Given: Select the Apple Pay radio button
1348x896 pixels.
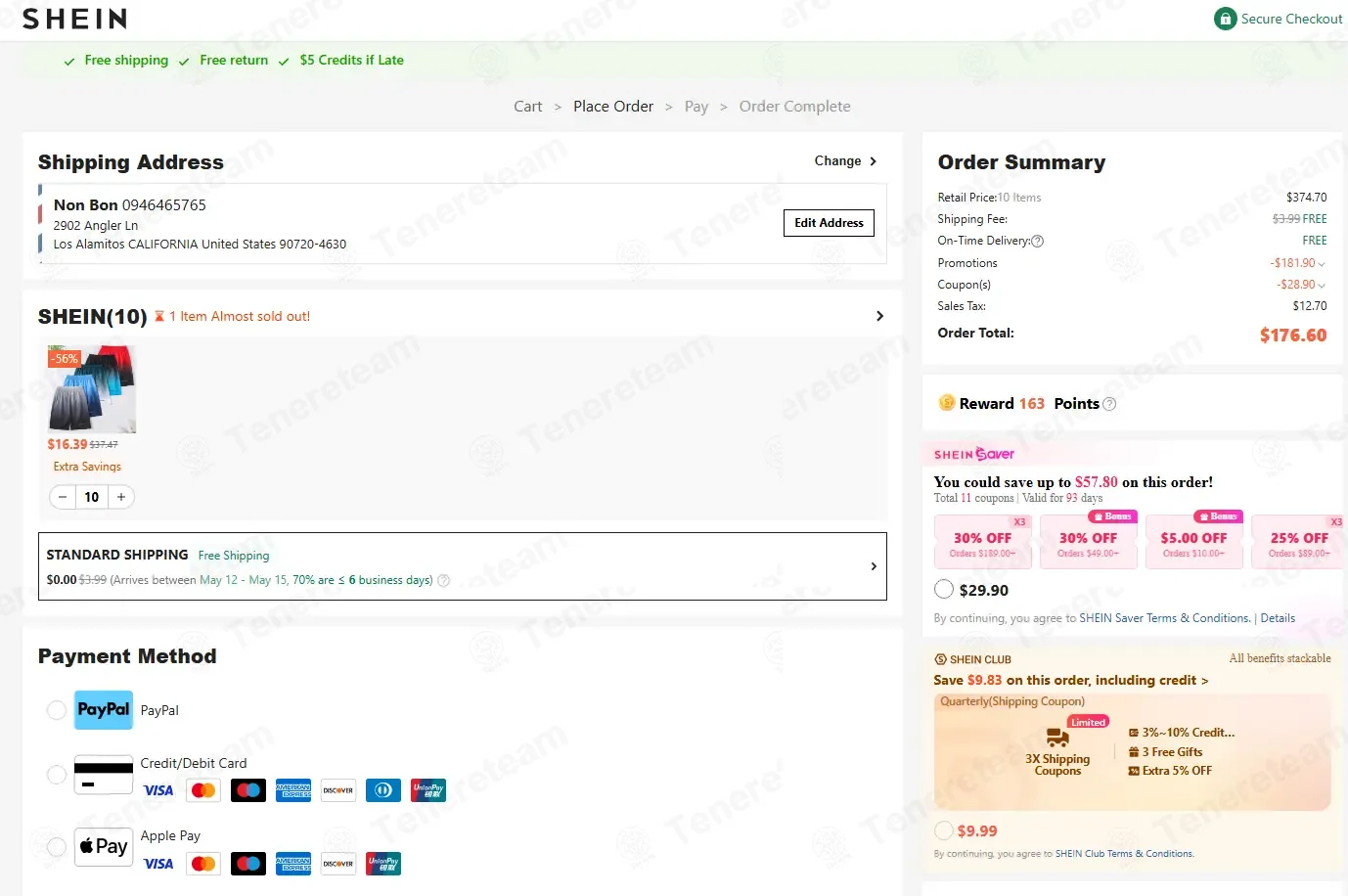Looking at the screenshot, I should point(57,846).
